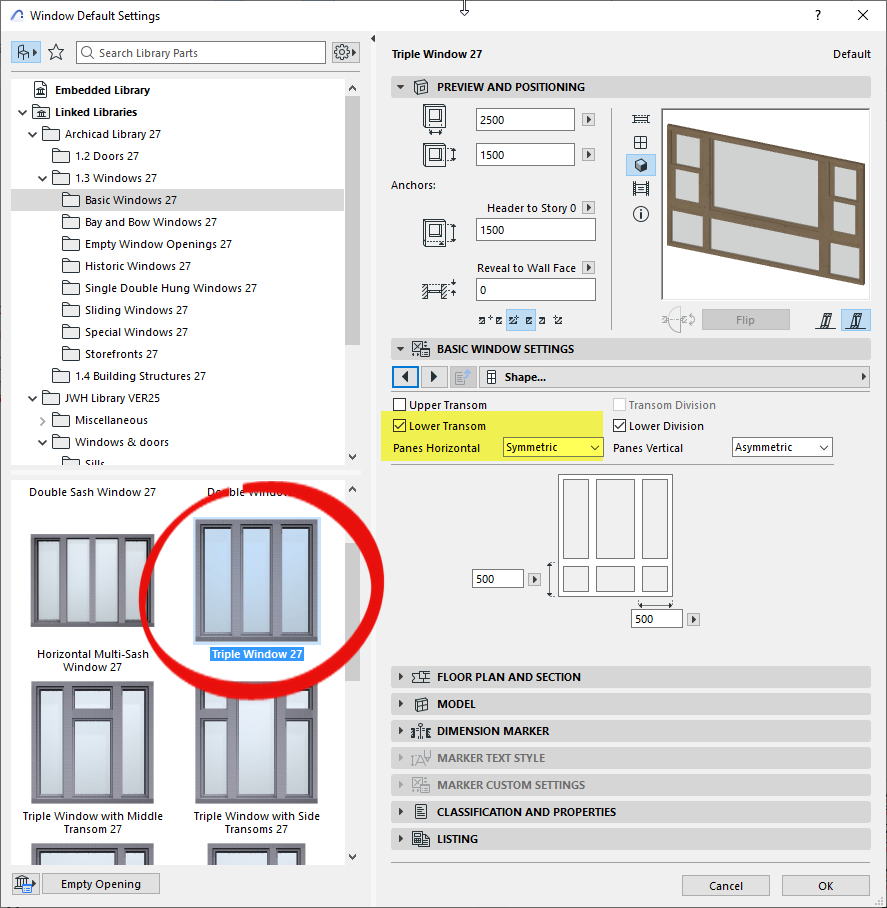Choose the highlighted reveal side icon
This screenshot has width=887, height=908.
(x=856, y=320)
